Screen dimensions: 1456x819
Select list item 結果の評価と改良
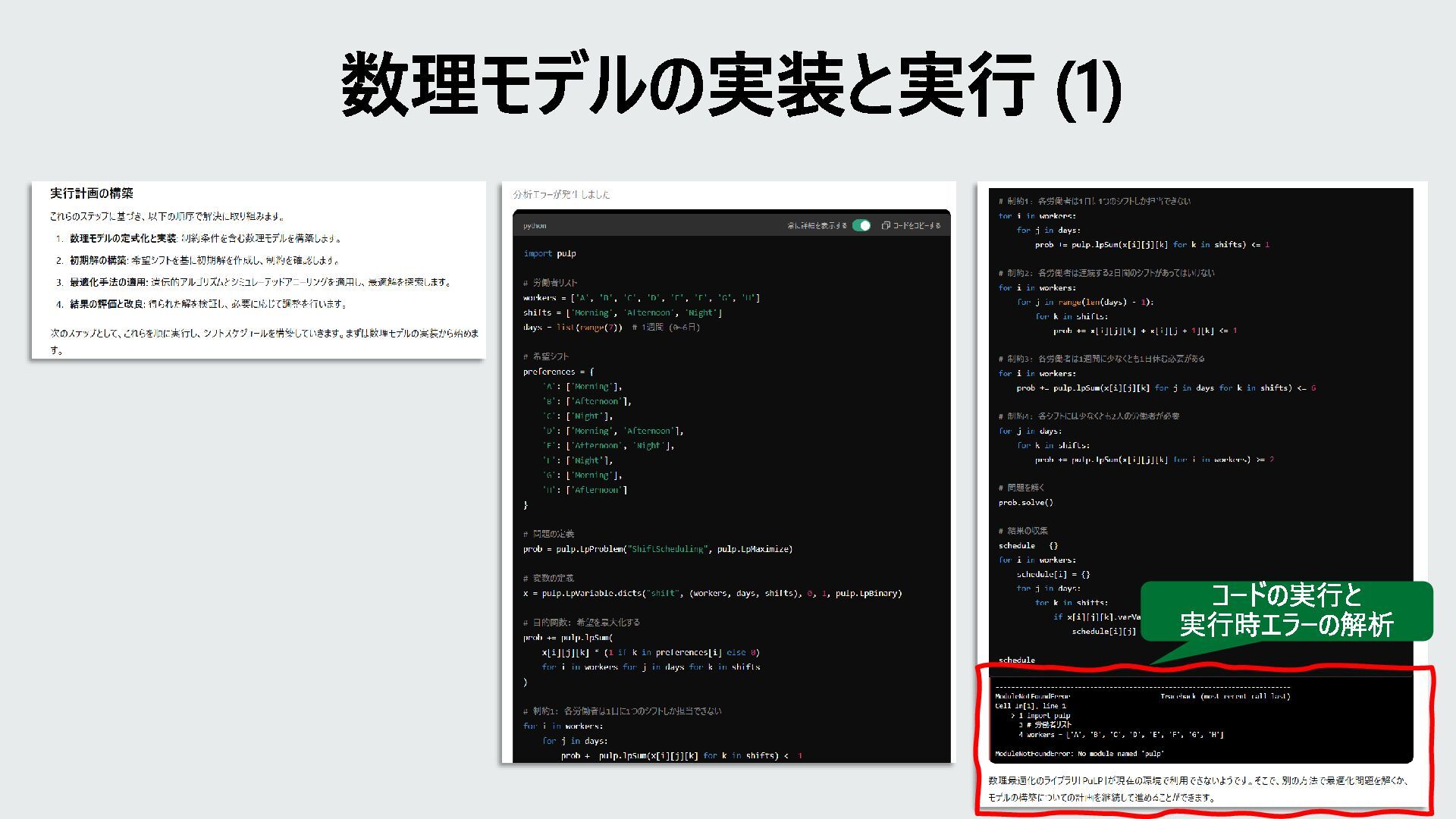107,304
